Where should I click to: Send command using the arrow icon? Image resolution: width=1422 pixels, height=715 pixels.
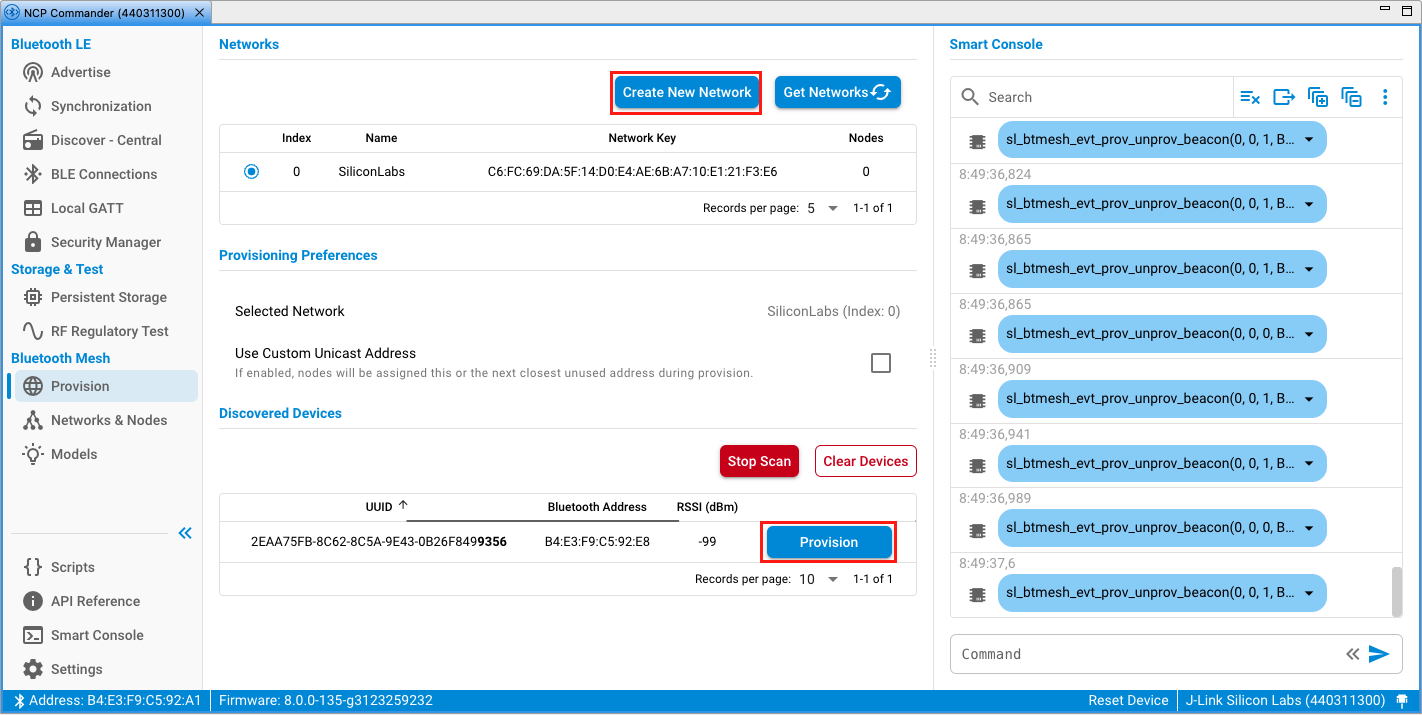(1380, 654)
